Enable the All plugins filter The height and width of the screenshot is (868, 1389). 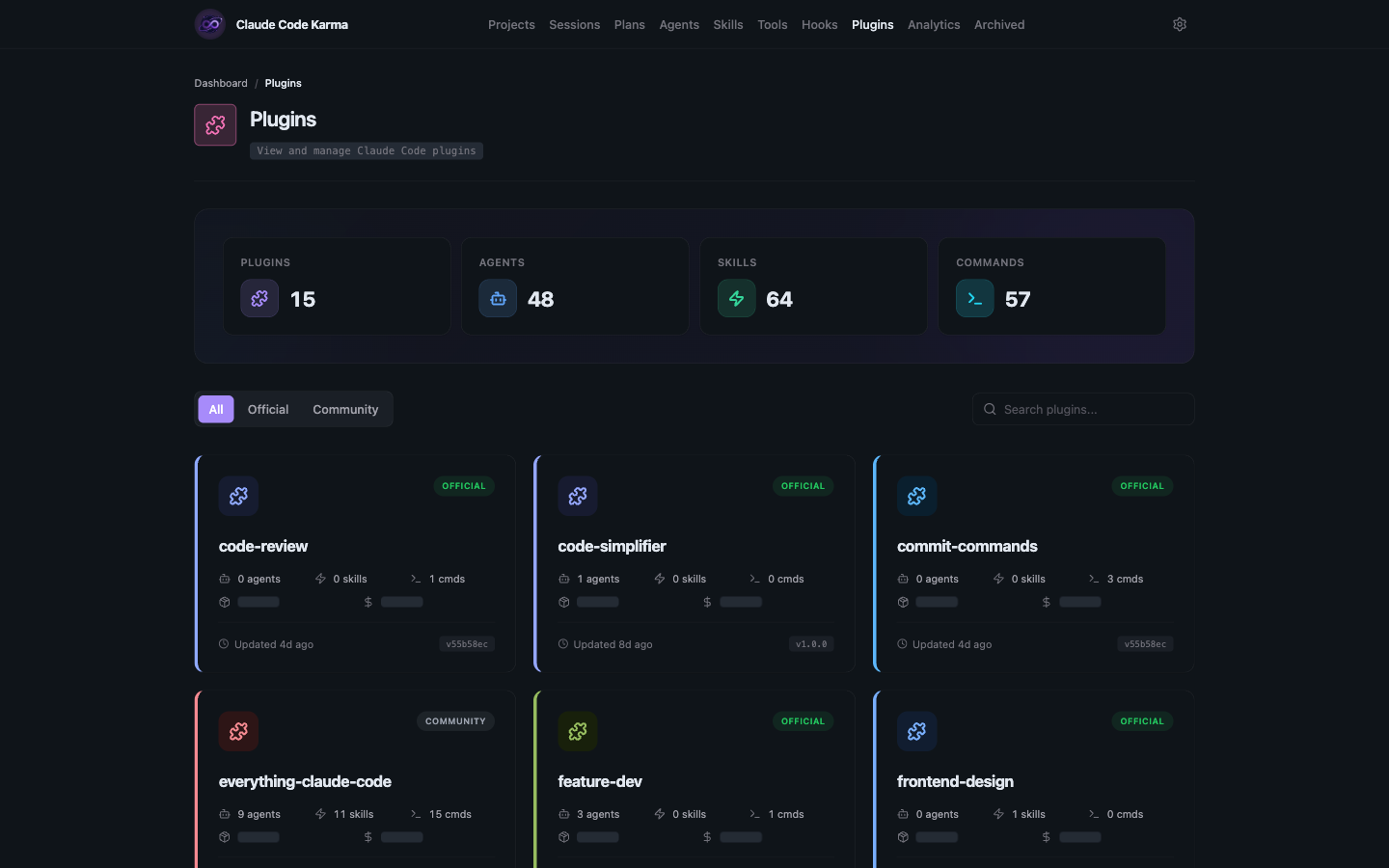pyautogui.click(x=215, y=409)
